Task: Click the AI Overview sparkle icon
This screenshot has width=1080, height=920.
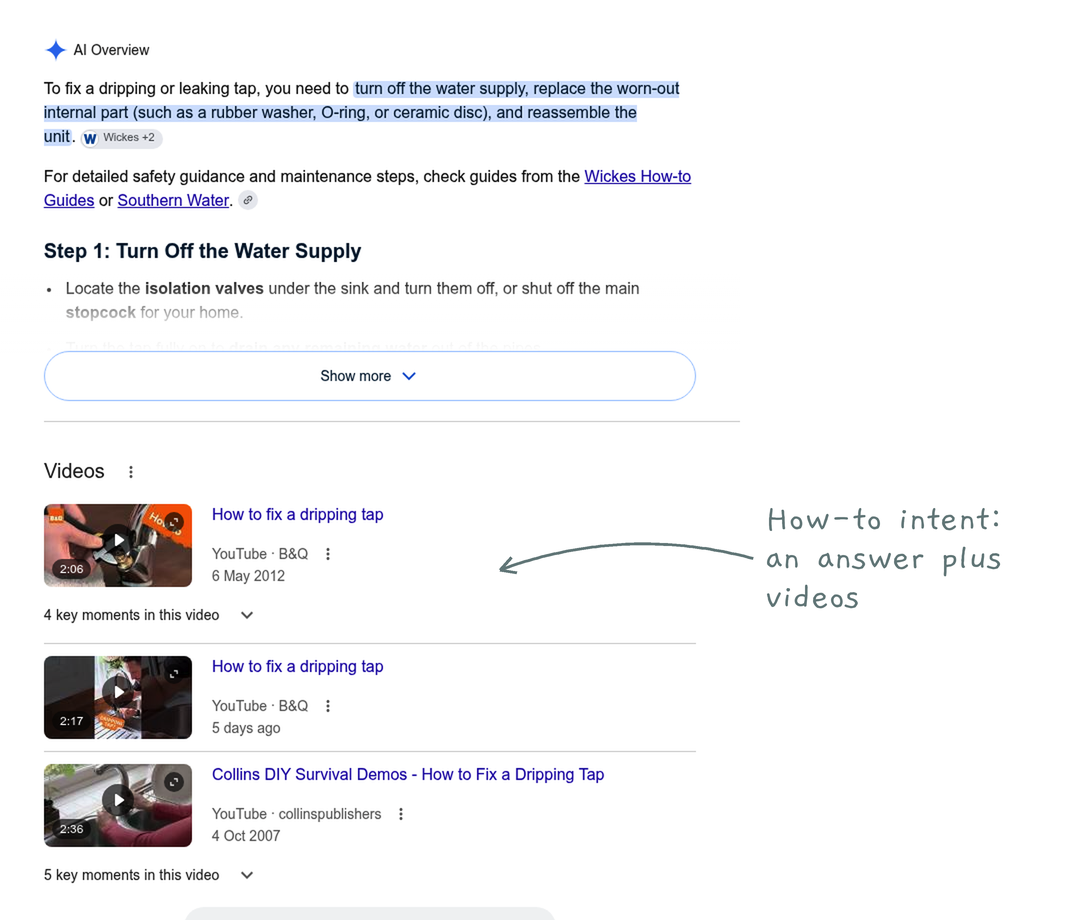Action: 55,50
